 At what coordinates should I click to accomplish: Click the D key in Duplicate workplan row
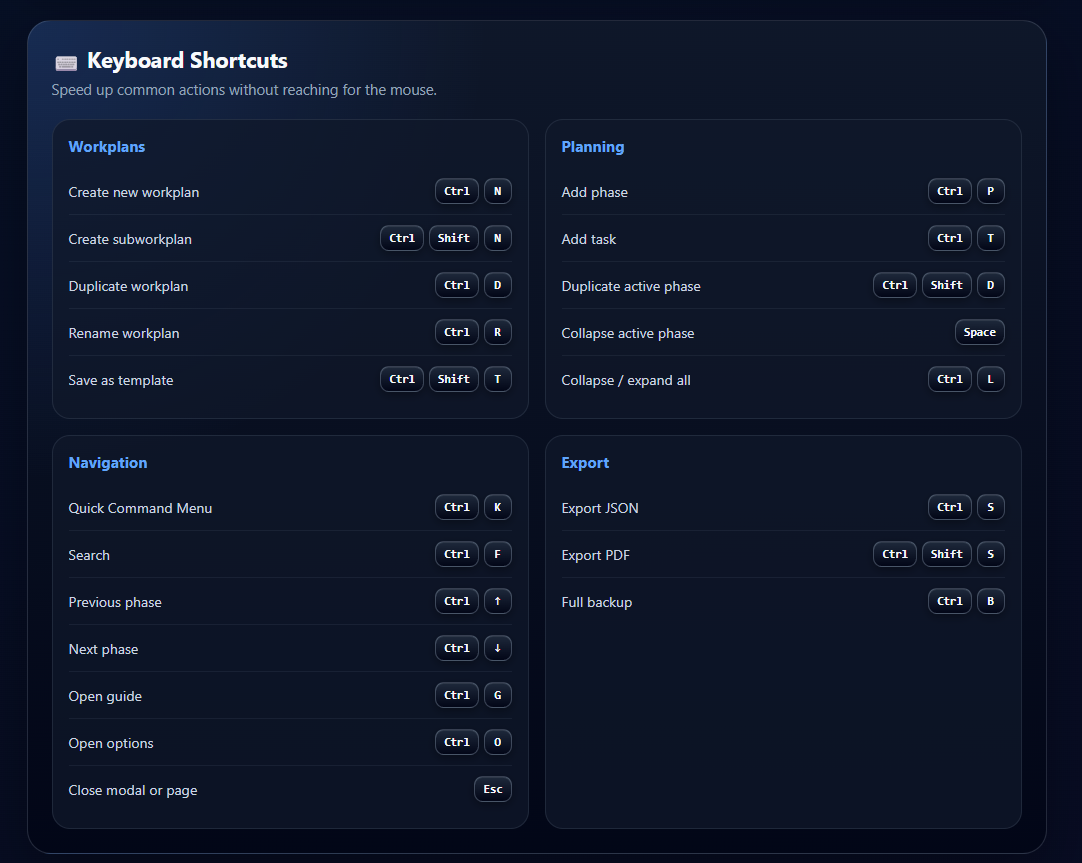tap(498, 285)
